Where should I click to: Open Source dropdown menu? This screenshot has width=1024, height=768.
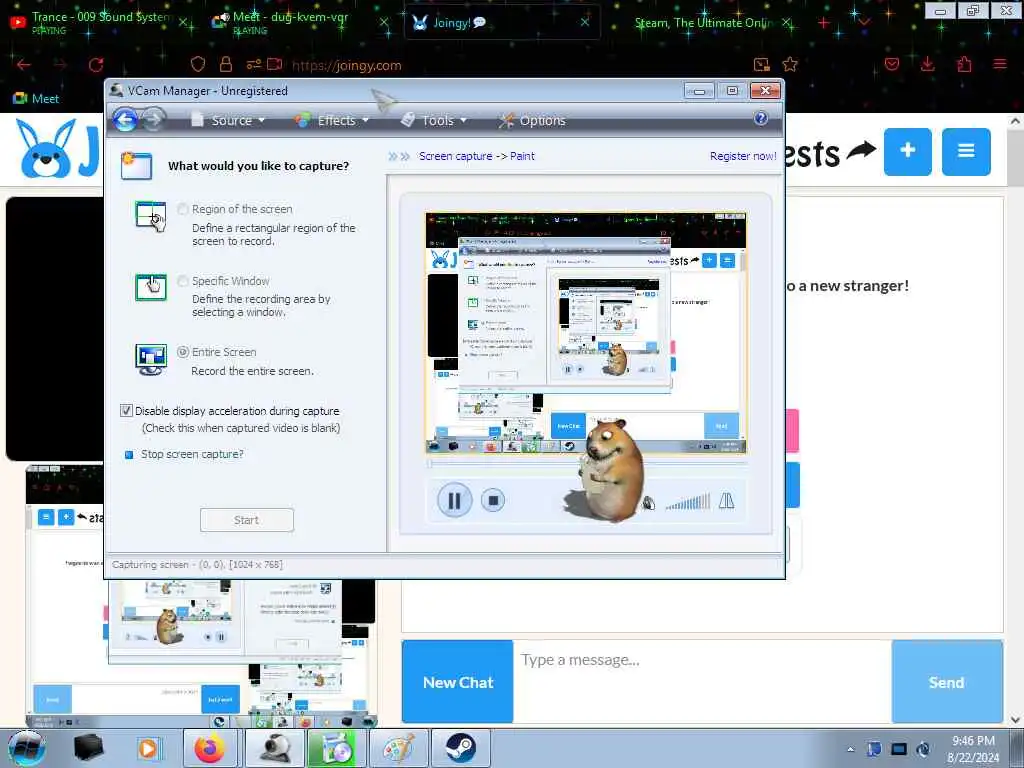tap(228, 120)
